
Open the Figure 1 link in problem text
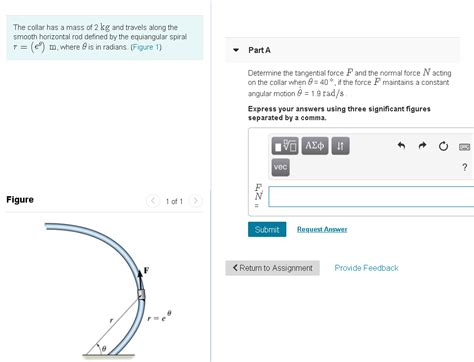tap(146, 47)
